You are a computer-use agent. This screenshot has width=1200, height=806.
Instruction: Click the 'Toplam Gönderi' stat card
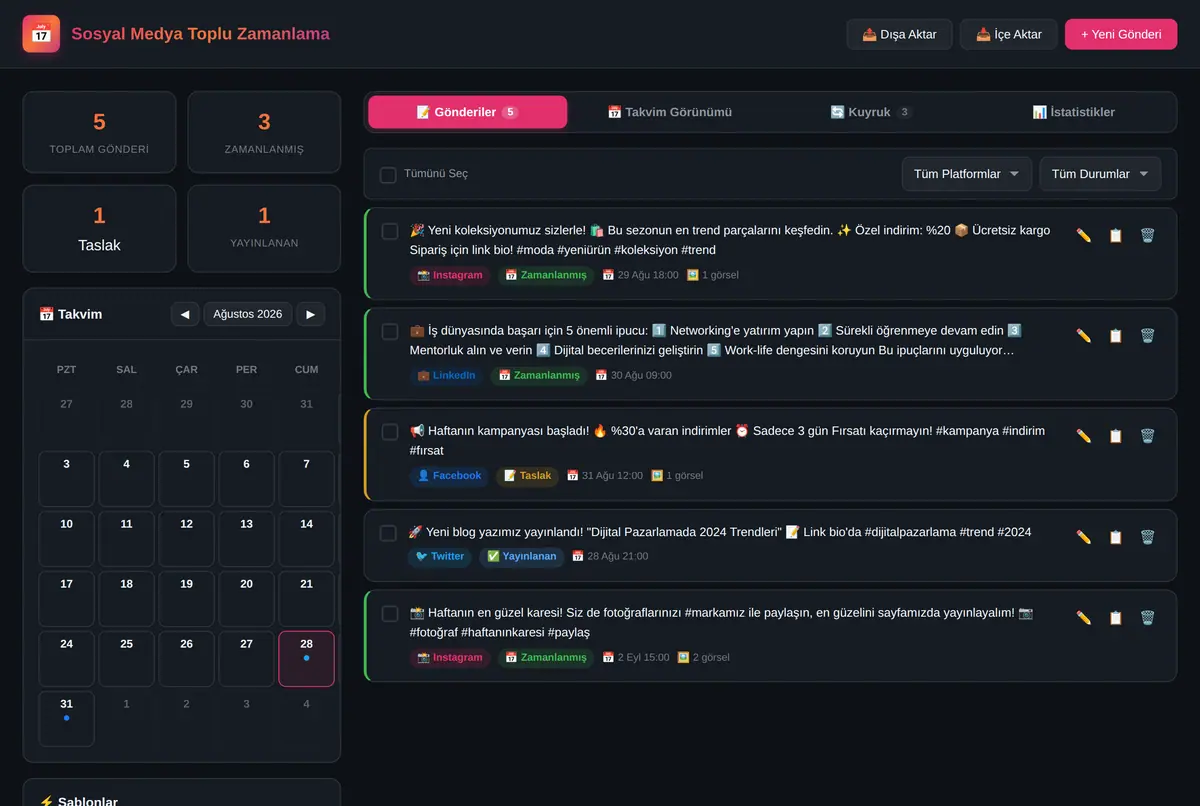[x=99, y=132]
